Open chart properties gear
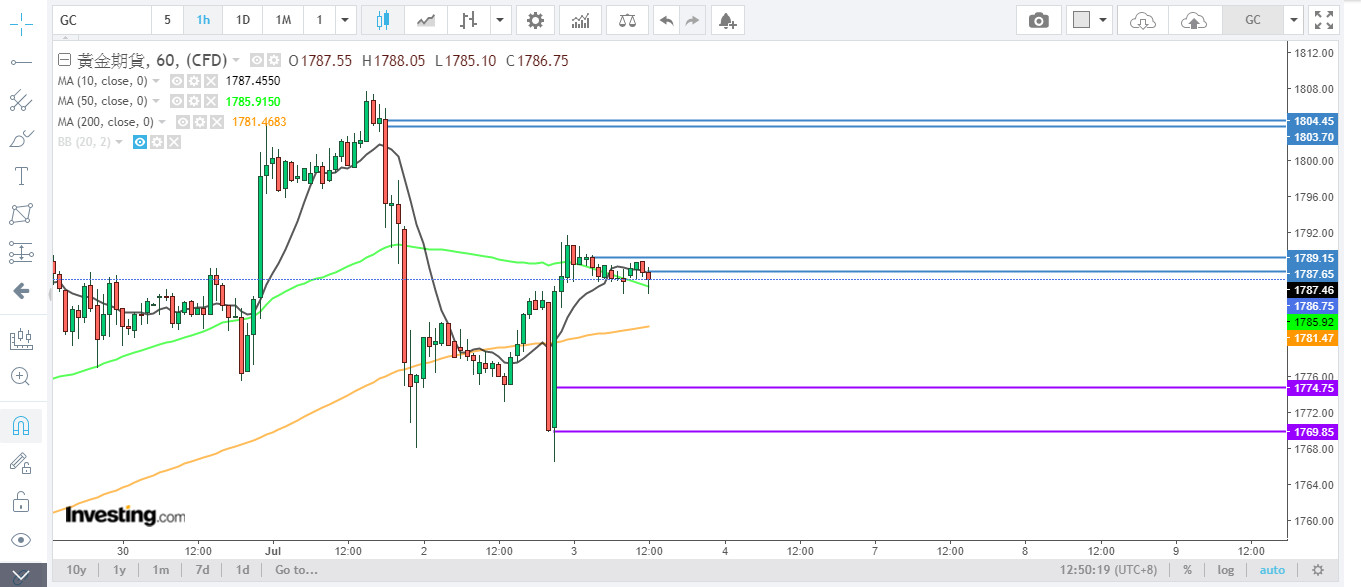Image resolution: width=1361 pixels, height=587 pixels. (x=536, y=20)
